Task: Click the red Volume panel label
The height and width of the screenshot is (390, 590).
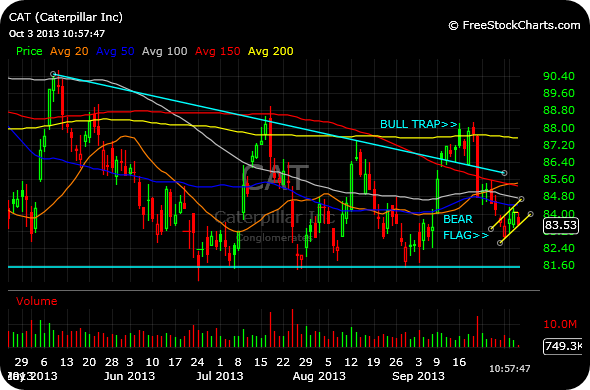Action: (x=36, y=301)
